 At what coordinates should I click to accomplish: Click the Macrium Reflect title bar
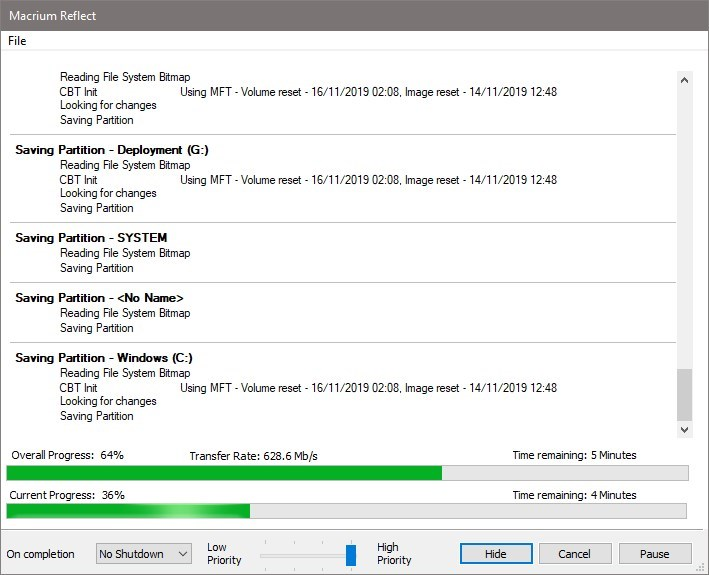click(x=354, y=15)
